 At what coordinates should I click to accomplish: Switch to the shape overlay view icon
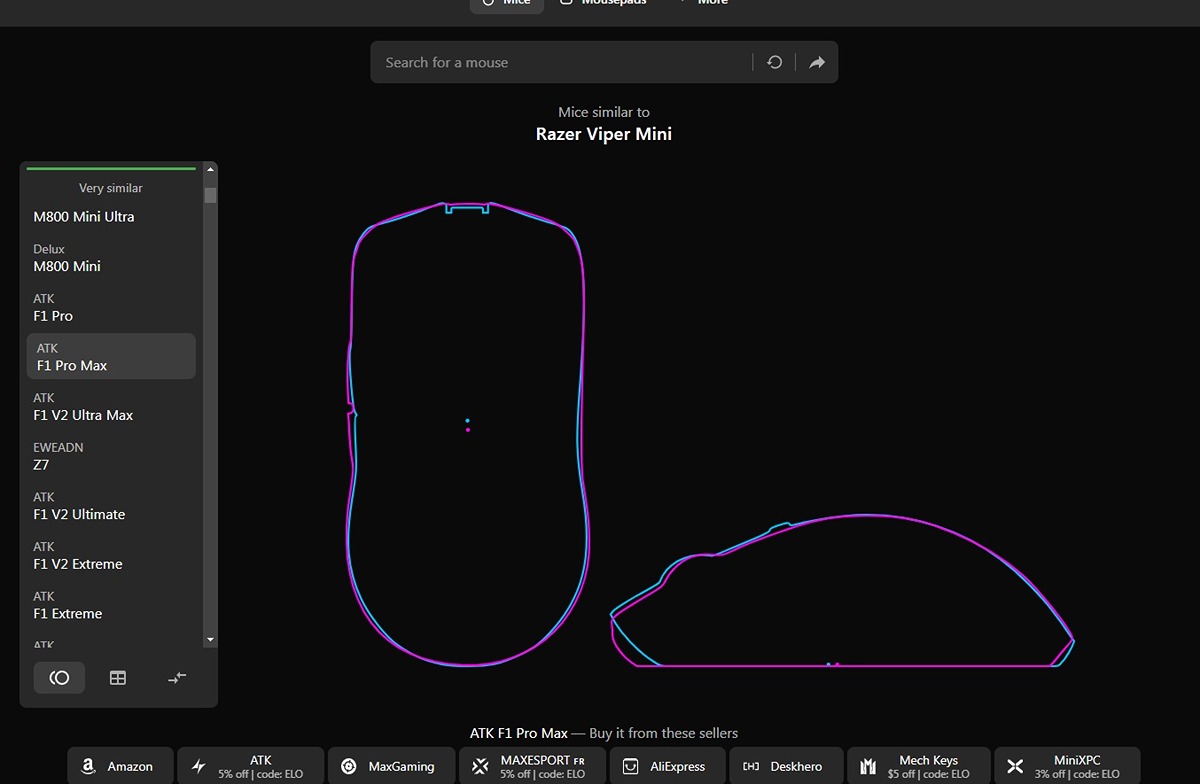pos(59,678)
